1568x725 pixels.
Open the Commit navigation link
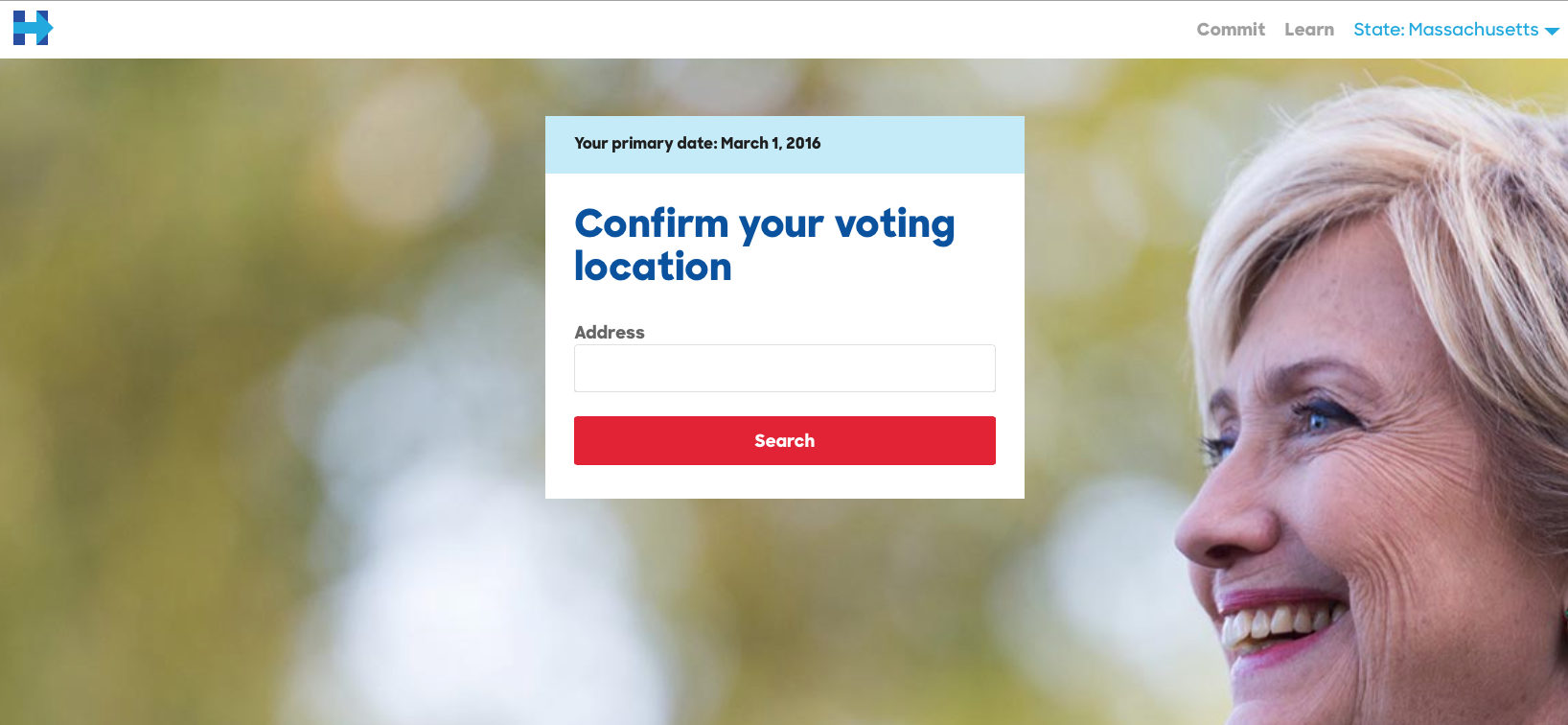(x=1231, y=30)
